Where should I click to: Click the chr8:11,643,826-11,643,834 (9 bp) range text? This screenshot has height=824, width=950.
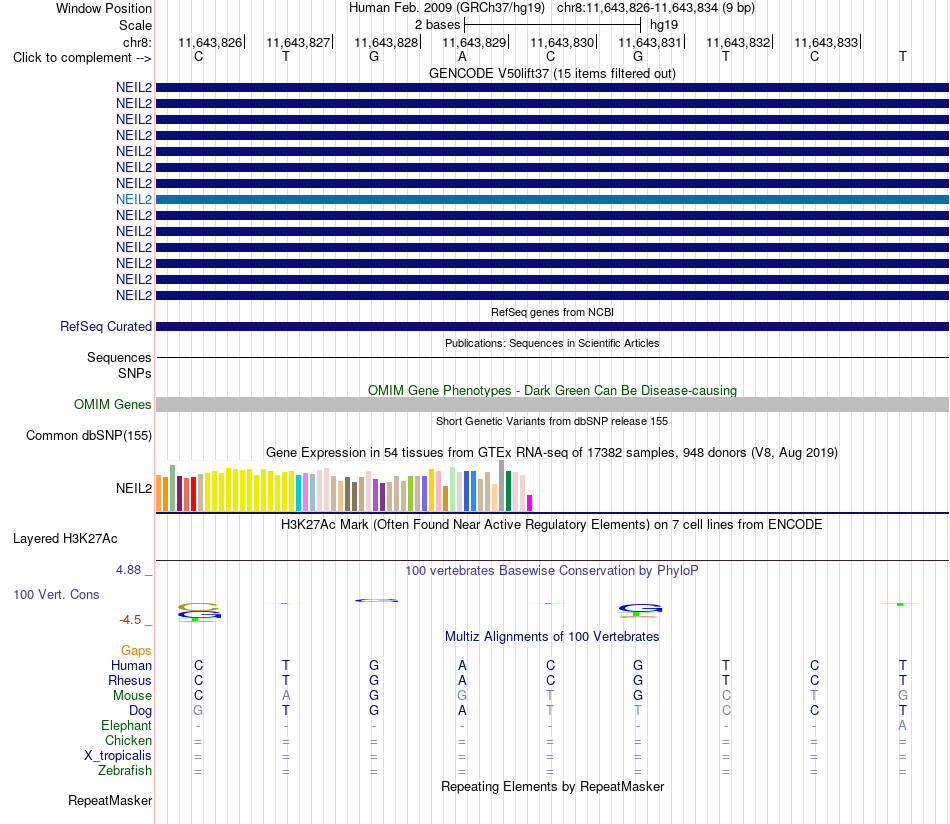click(656, 8)
